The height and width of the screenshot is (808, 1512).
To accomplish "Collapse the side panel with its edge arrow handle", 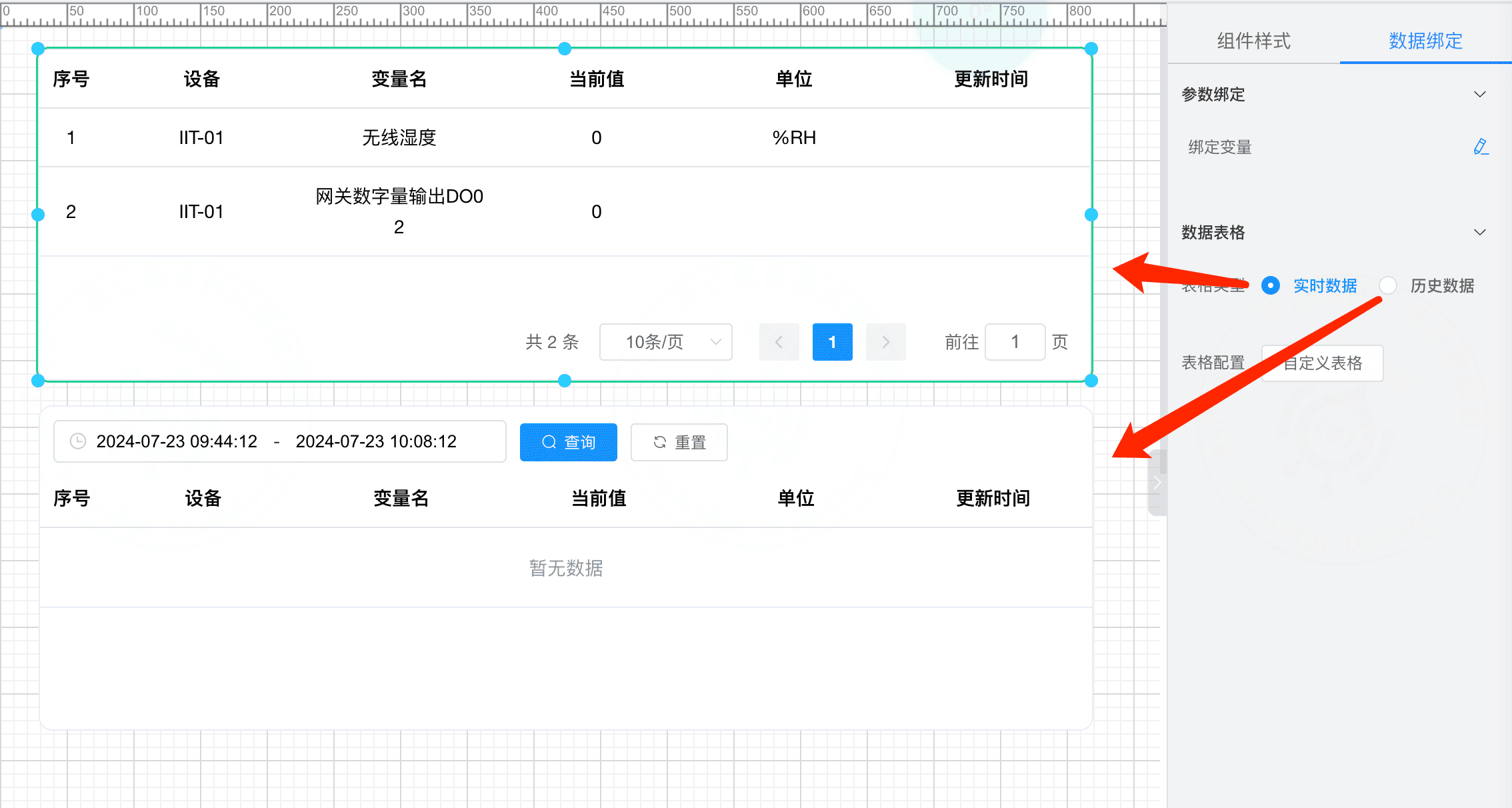I will pos(1157,482).
